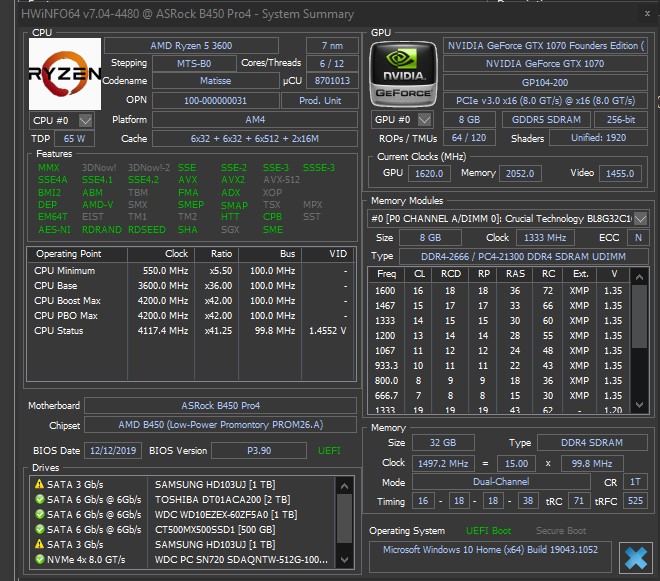660x581 pixels.
Task: Click the 1333 MHz module clock field
Action: 545,238
